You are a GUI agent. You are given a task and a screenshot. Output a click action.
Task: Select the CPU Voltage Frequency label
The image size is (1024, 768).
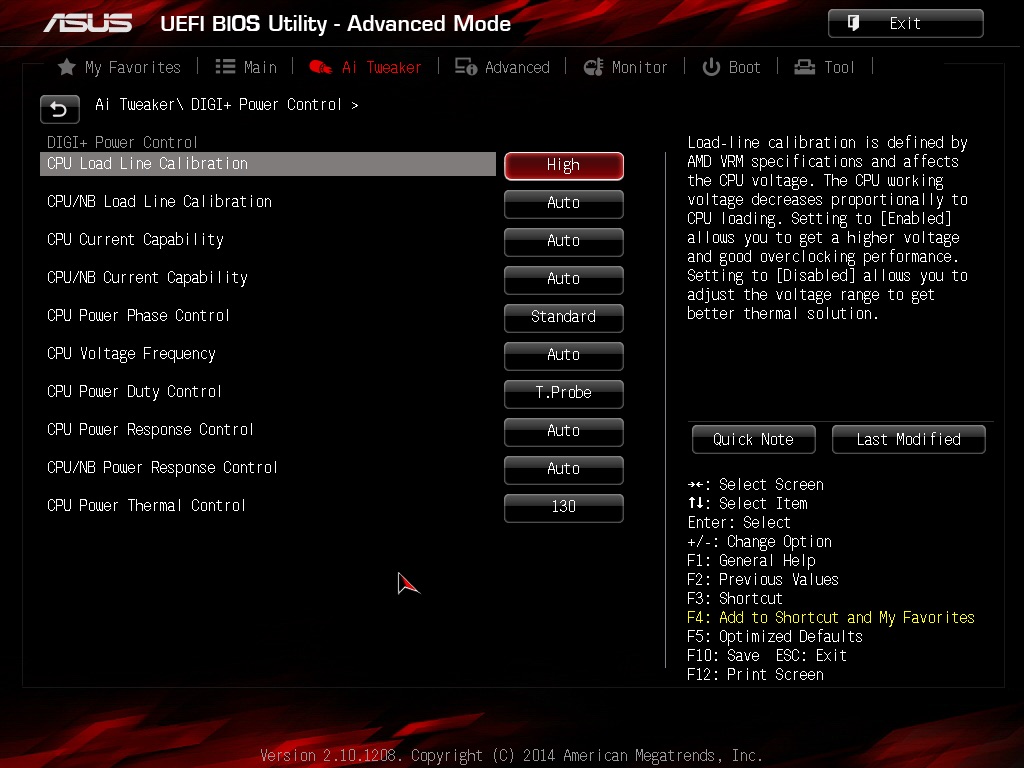[x=131, y=353]
